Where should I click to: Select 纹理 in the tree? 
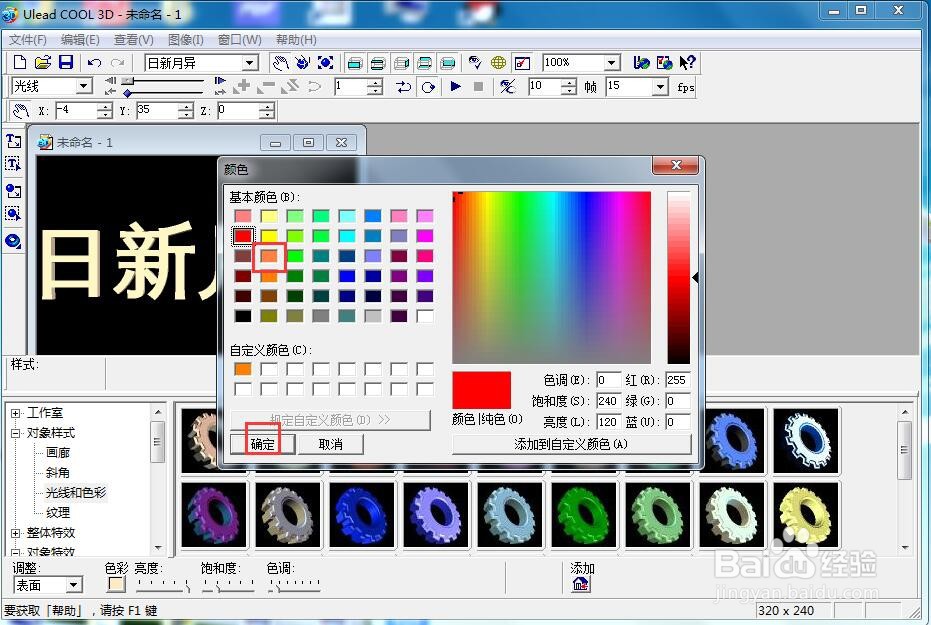pos(58,513)
